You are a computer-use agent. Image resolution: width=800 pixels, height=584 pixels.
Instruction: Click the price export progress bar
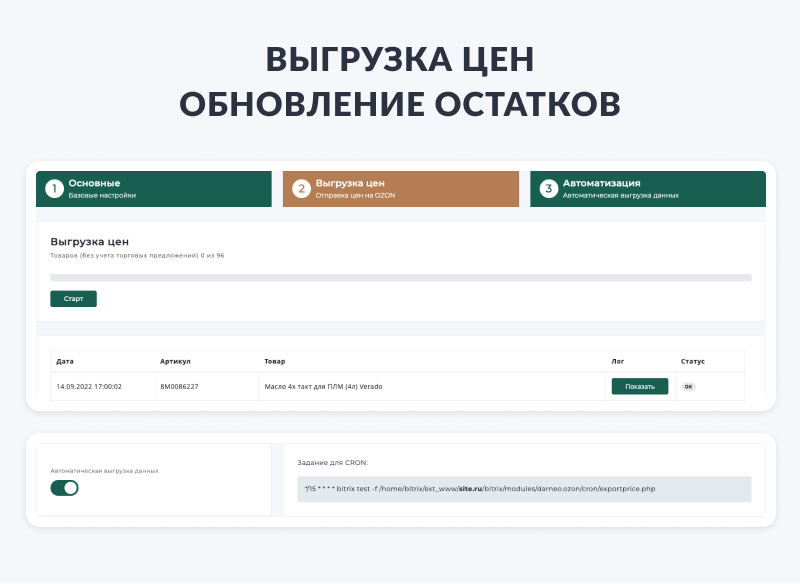400,277
